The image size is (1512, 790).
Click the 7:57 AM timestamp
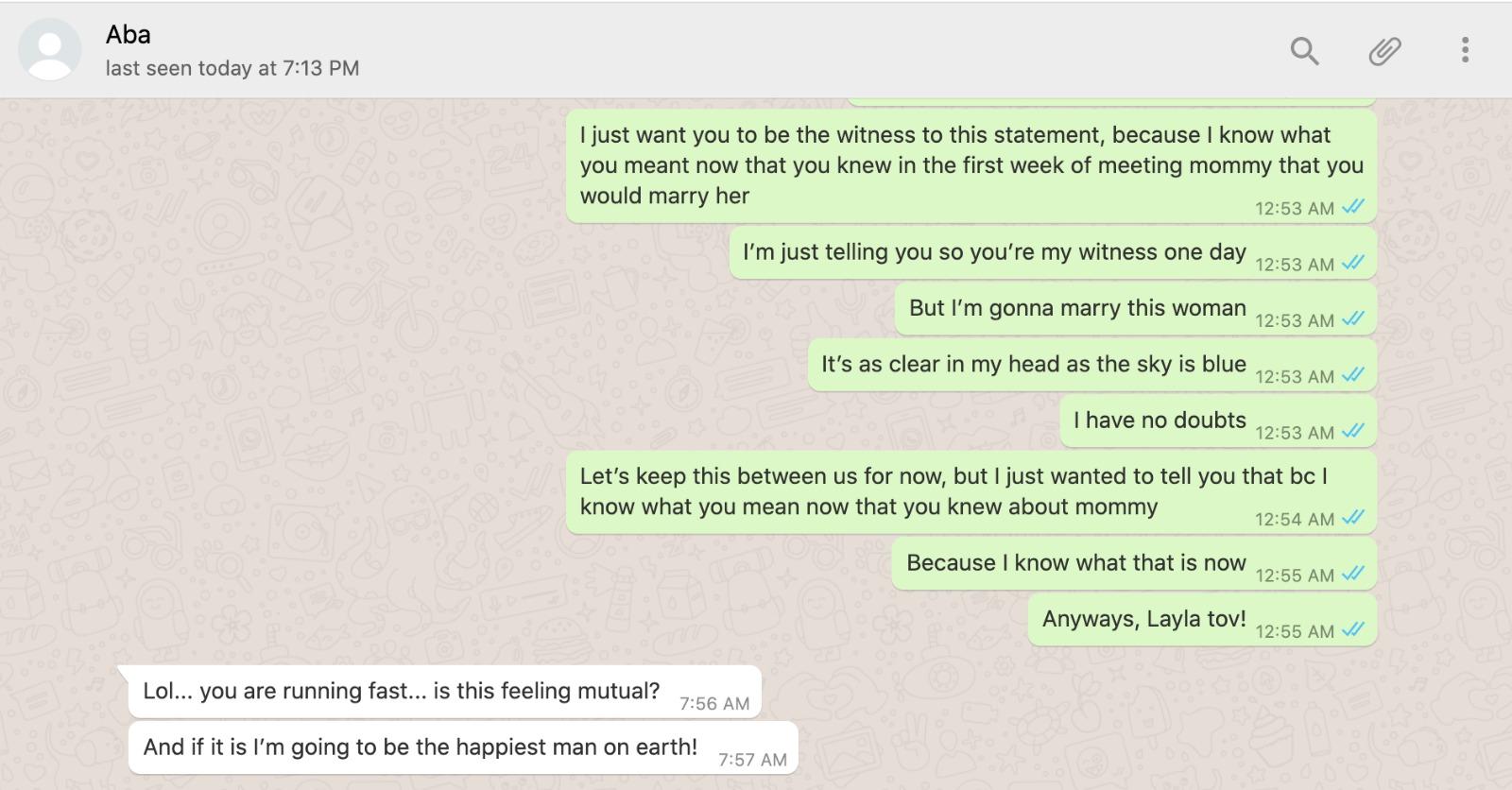click(x=752, y=760)
